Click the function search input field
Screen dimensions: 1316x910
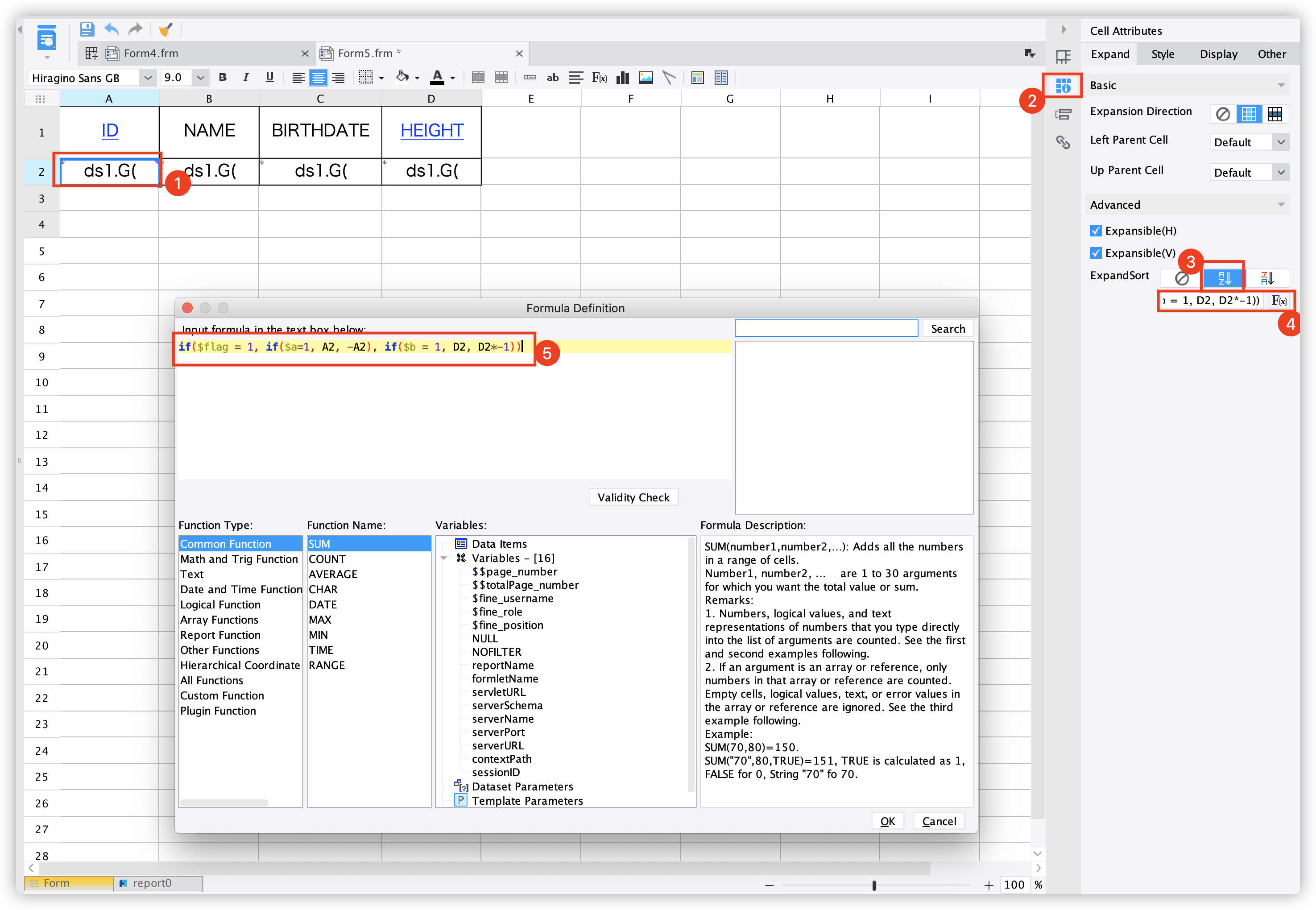pos(826,328)
